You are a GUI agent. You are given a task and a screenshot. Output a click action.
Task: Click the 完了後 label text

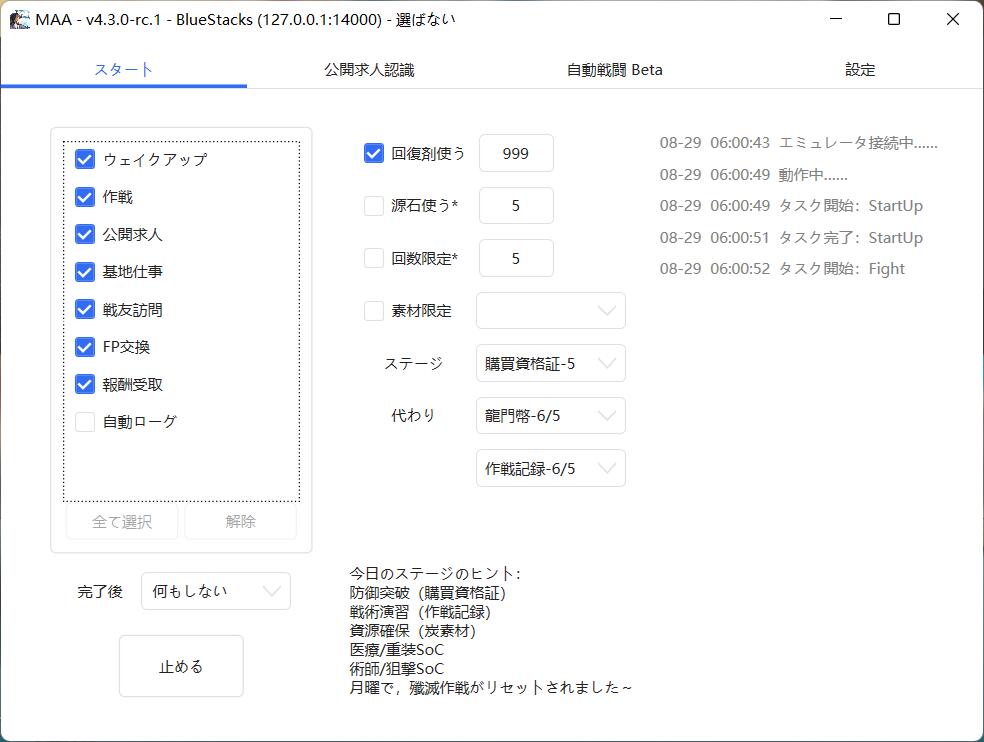pos(100,591)
